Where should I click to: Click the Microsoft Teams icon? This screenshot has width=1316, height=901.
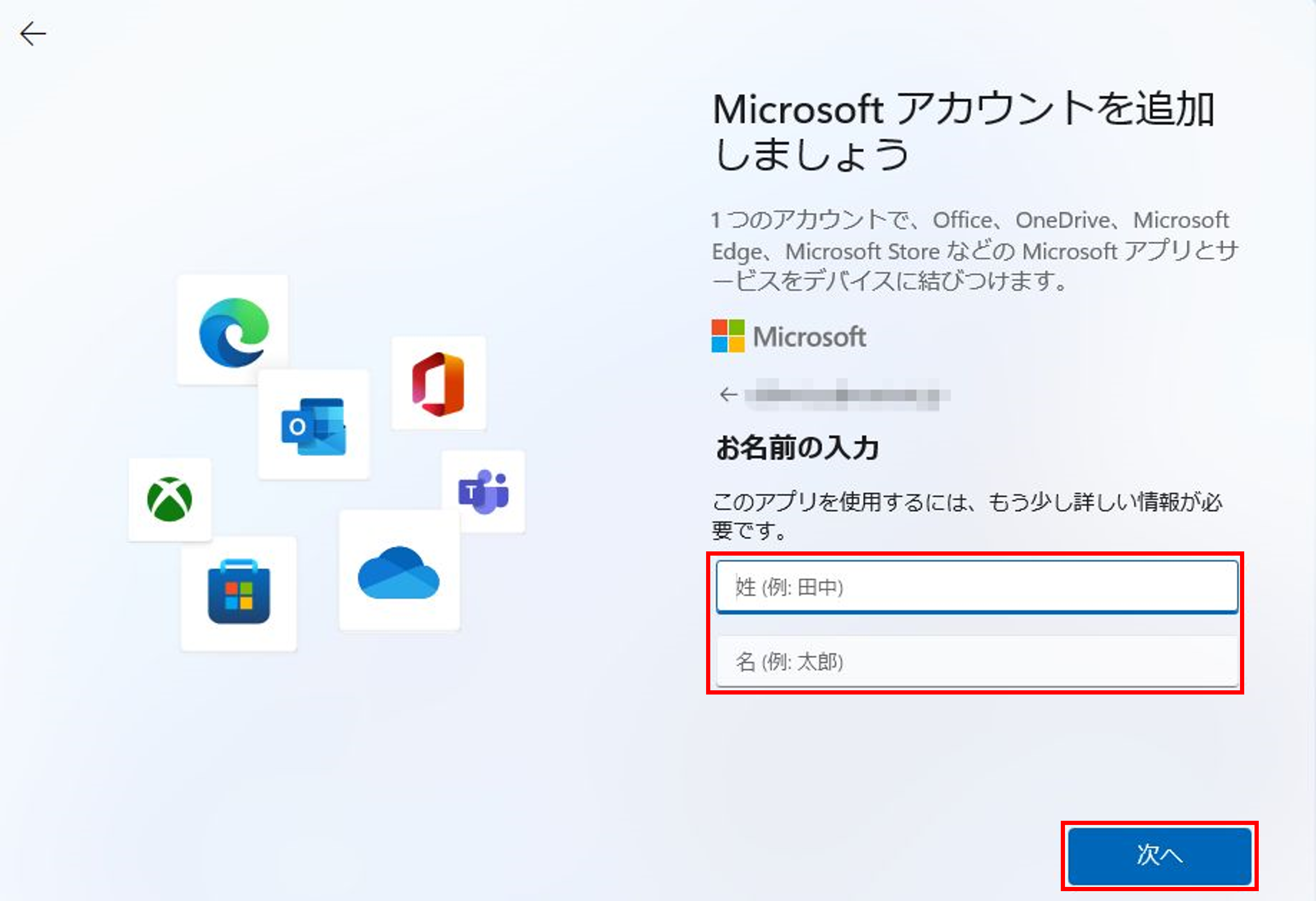pyautogui.click(x=483, y=491)
